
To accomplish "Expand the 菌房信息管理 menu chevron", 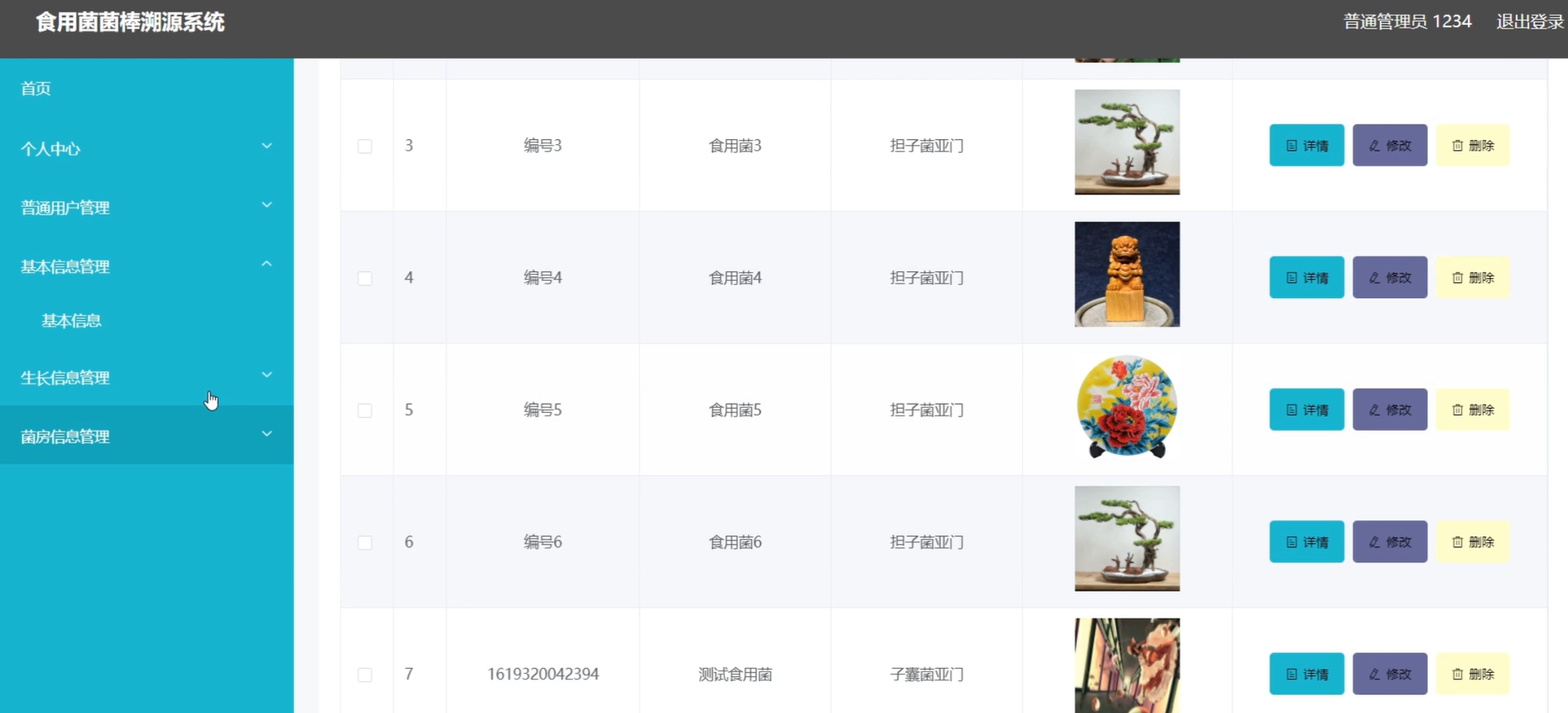I will point(267,434).
